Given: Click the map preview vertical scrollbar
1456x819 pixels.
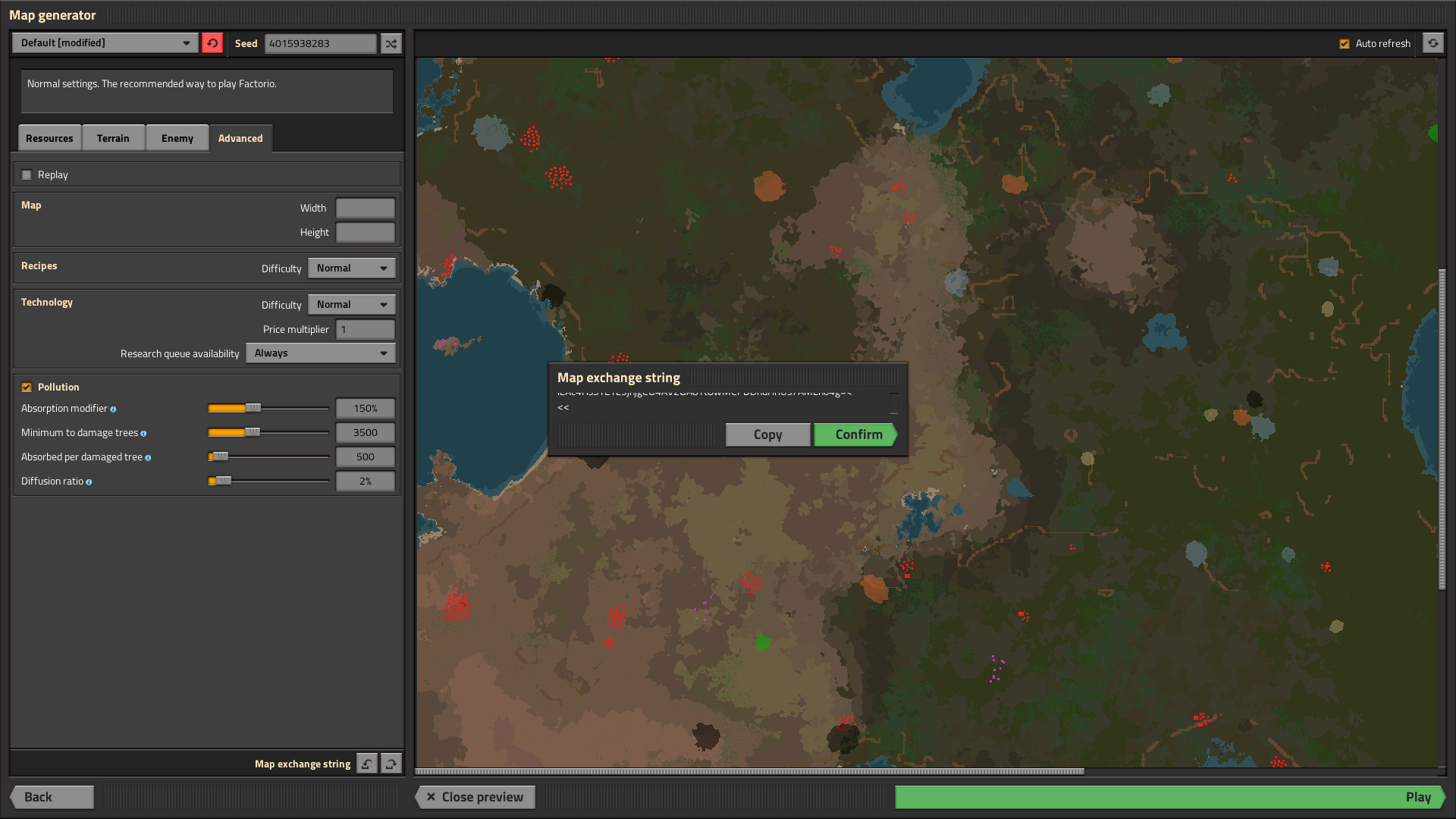Looking at the screenshot, I should coord(1442,429).
